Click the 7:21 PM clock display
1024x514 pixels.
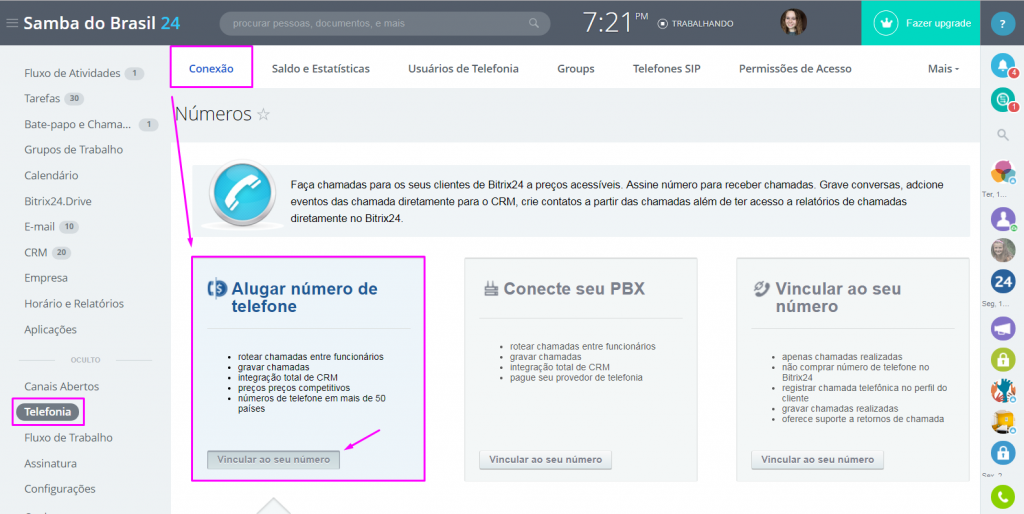pos(615,23)
